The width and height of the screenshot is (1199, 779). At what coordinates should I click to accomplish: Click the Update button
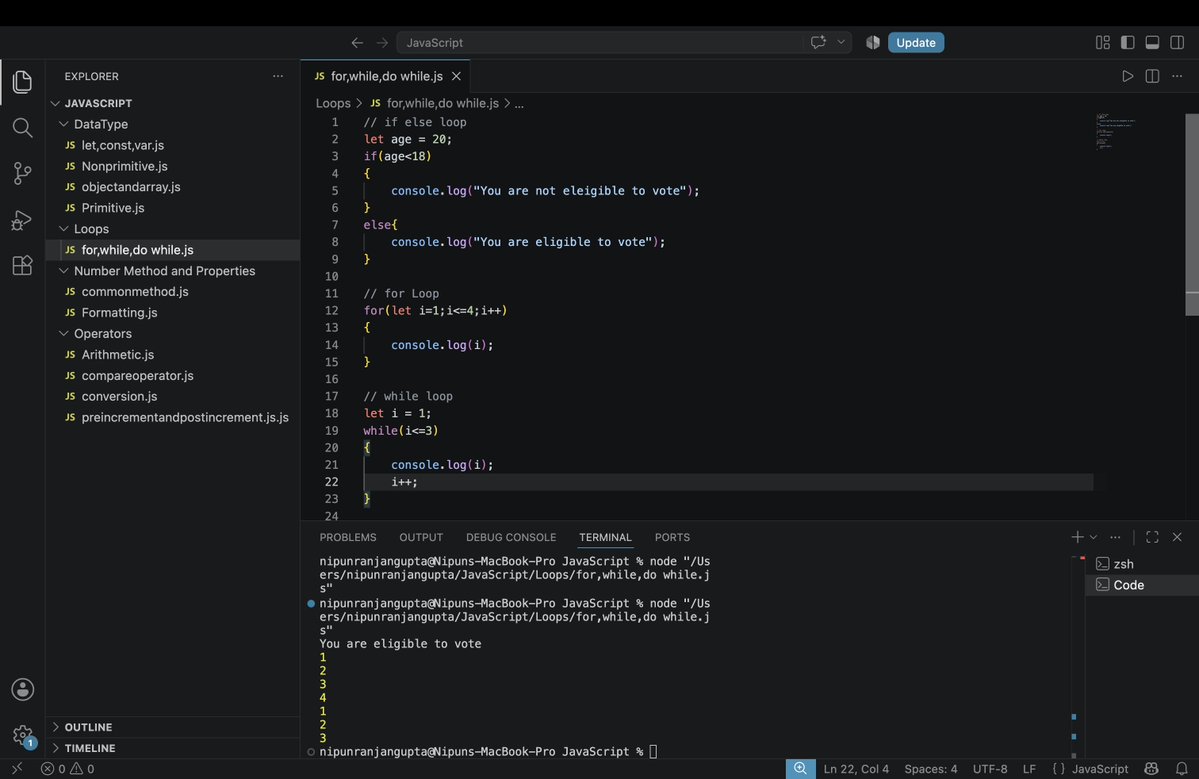coord(915,43)
